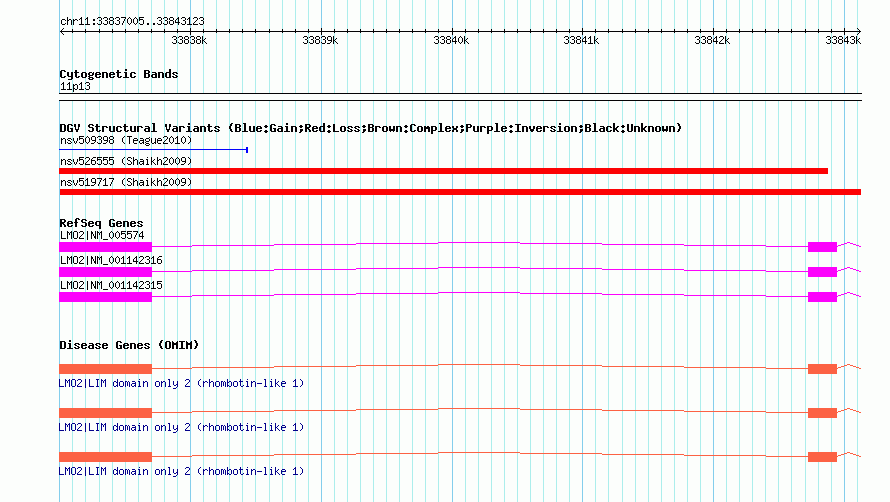Click the right orange exon of second OMIM gene
This screenshot has height=502, width=890.
click(822, 412)
